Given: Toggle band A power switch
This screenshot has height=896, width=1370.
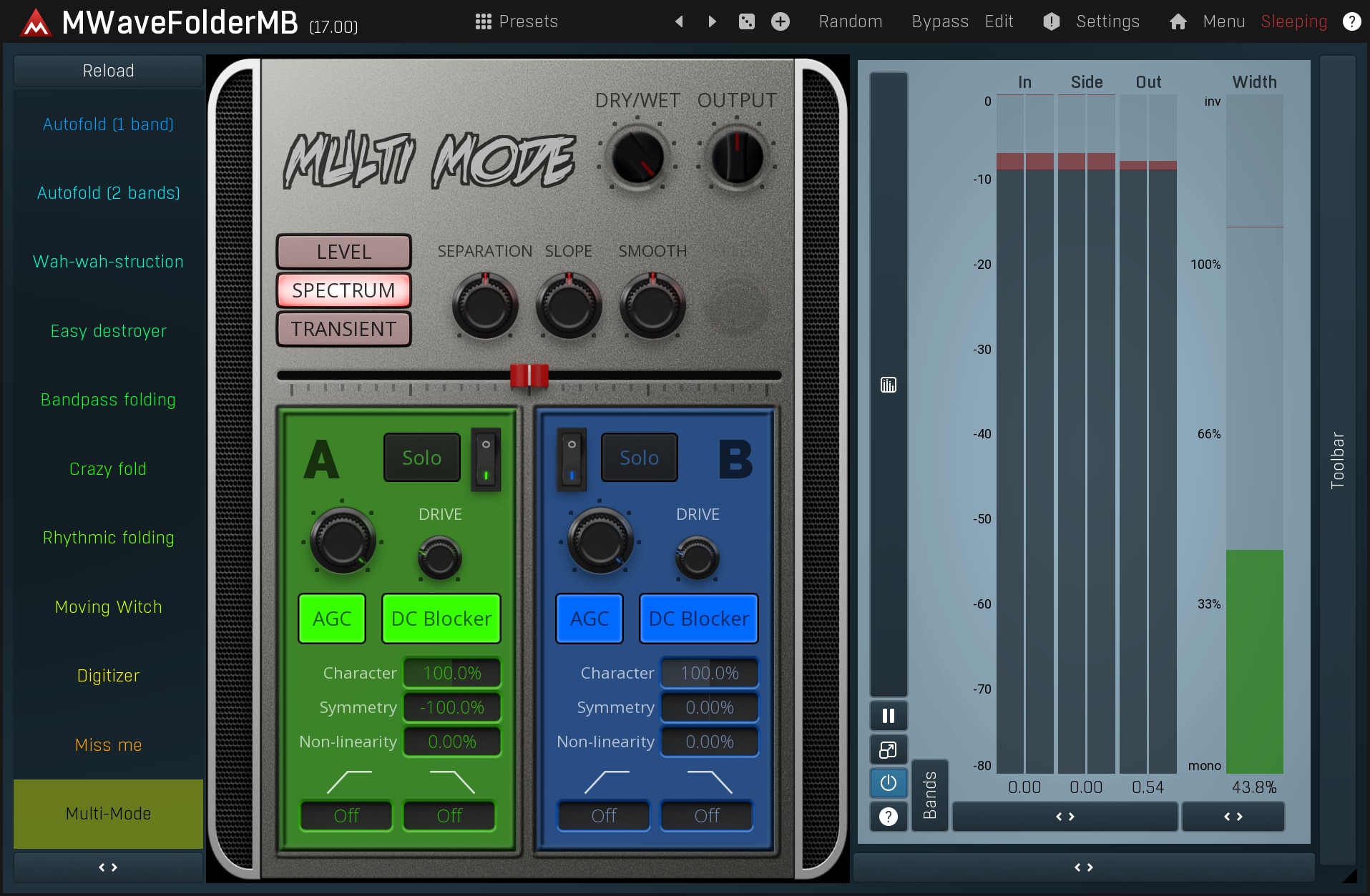Looking at the screenshot, I should [x=486, y=460].
